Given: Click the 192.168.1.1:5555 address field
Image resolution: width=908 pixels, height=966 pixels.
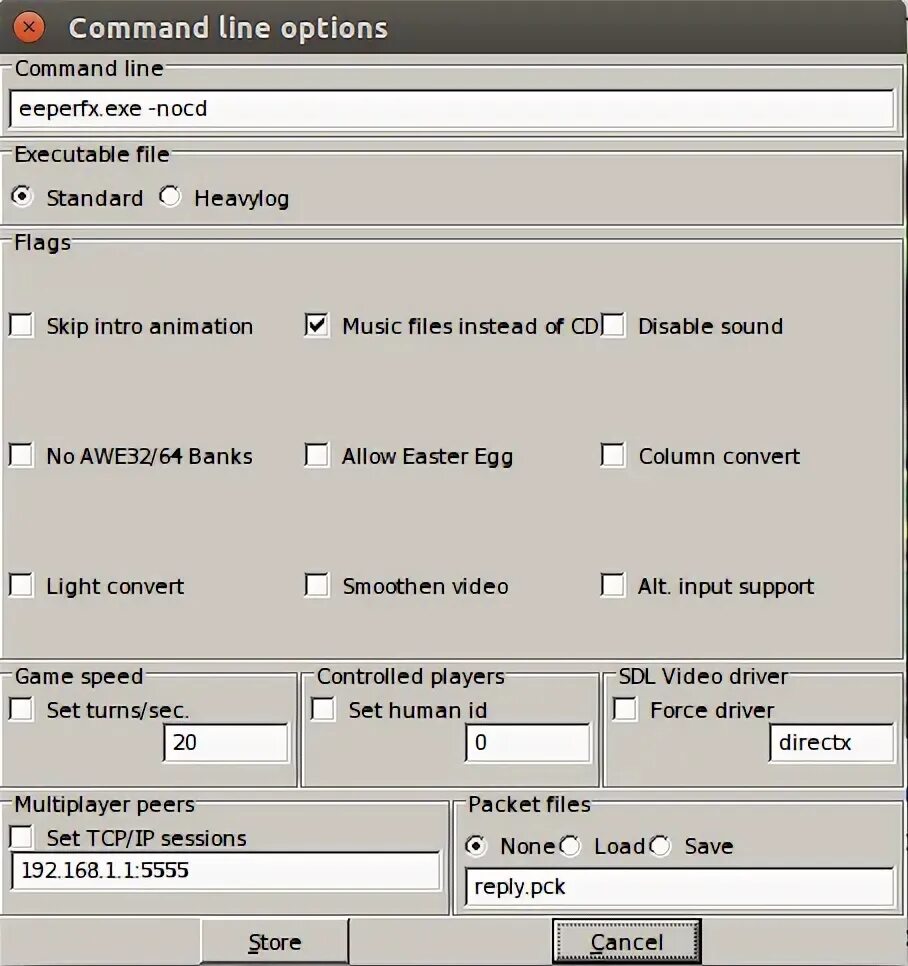Looking at the screenshot, I should pos(226,871).
